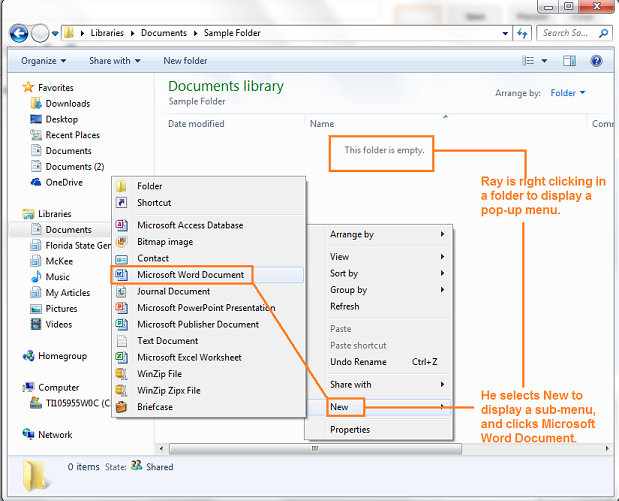Toggle the preview pane icon
This screenshot has height=501, width=619.
click(569, 61)
